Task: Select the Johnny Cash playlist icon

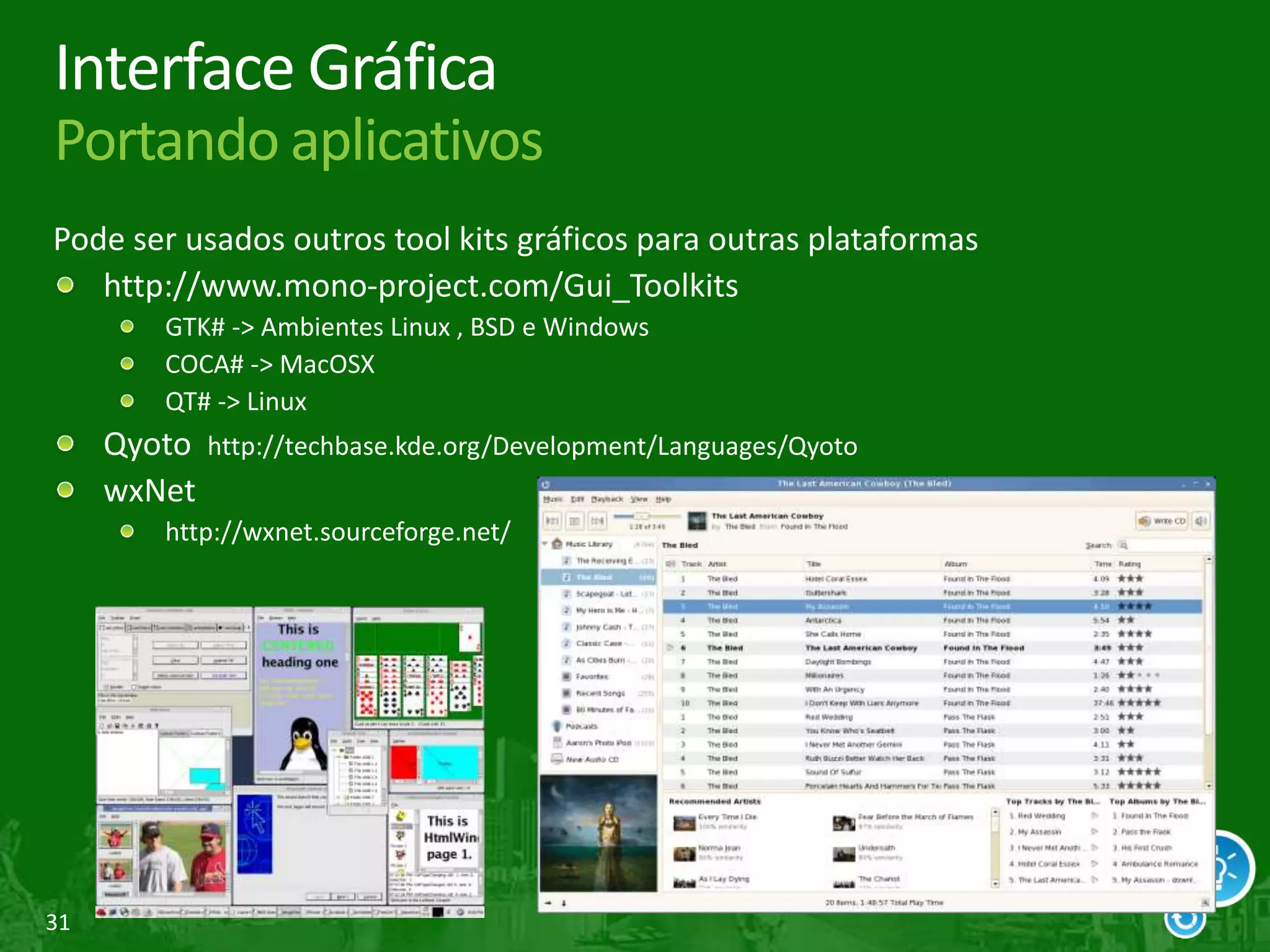Action: pyautogui.click(x=566, y=627)
